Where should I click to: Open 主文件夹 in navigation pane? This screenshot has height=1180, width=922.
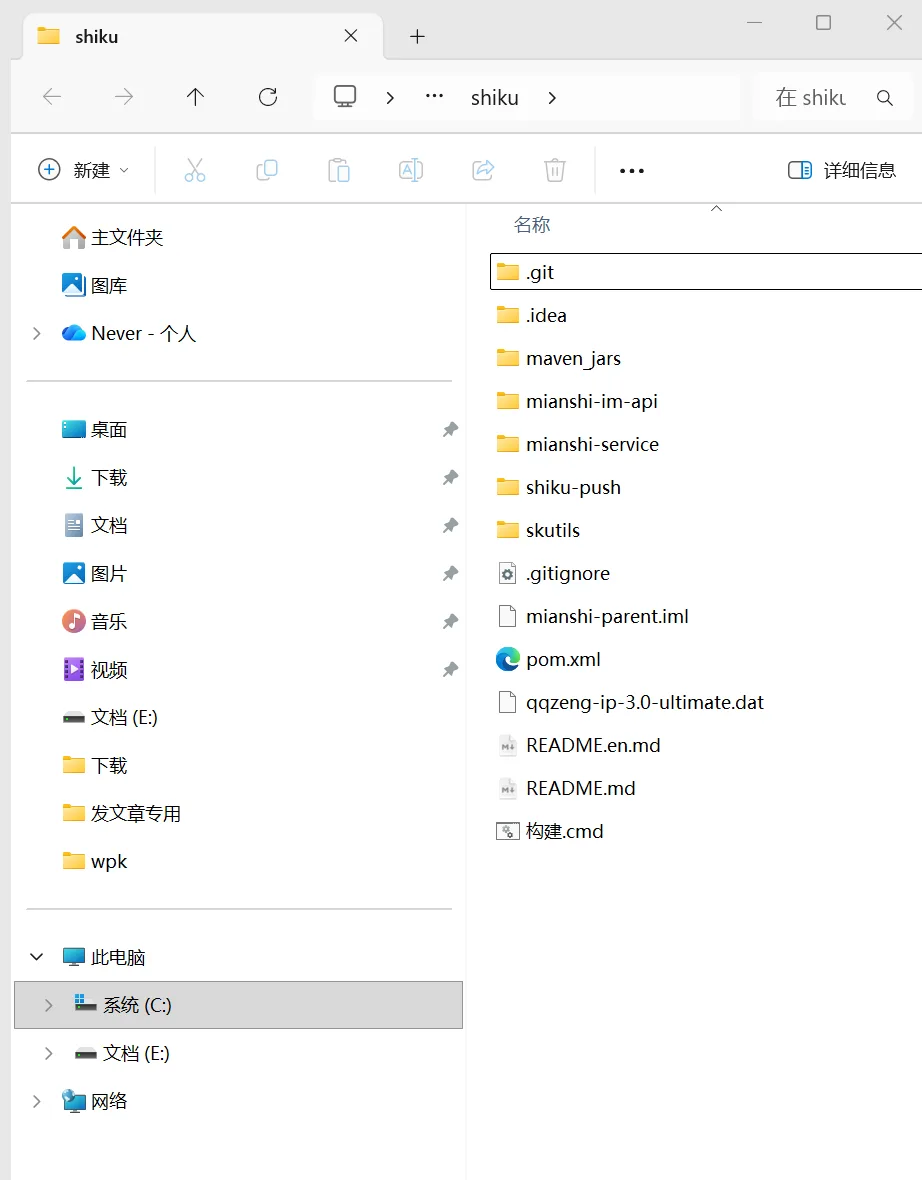112,237
